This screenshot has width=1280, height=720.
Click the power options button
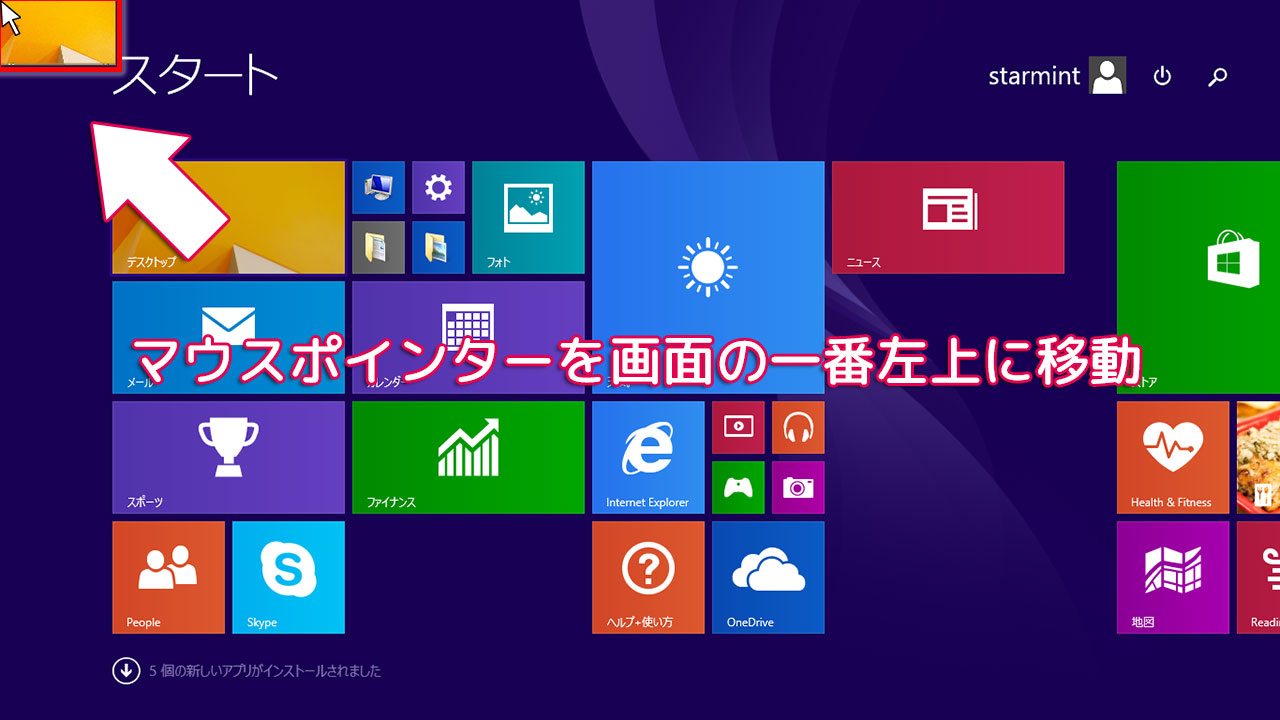tap(1162, 76)
